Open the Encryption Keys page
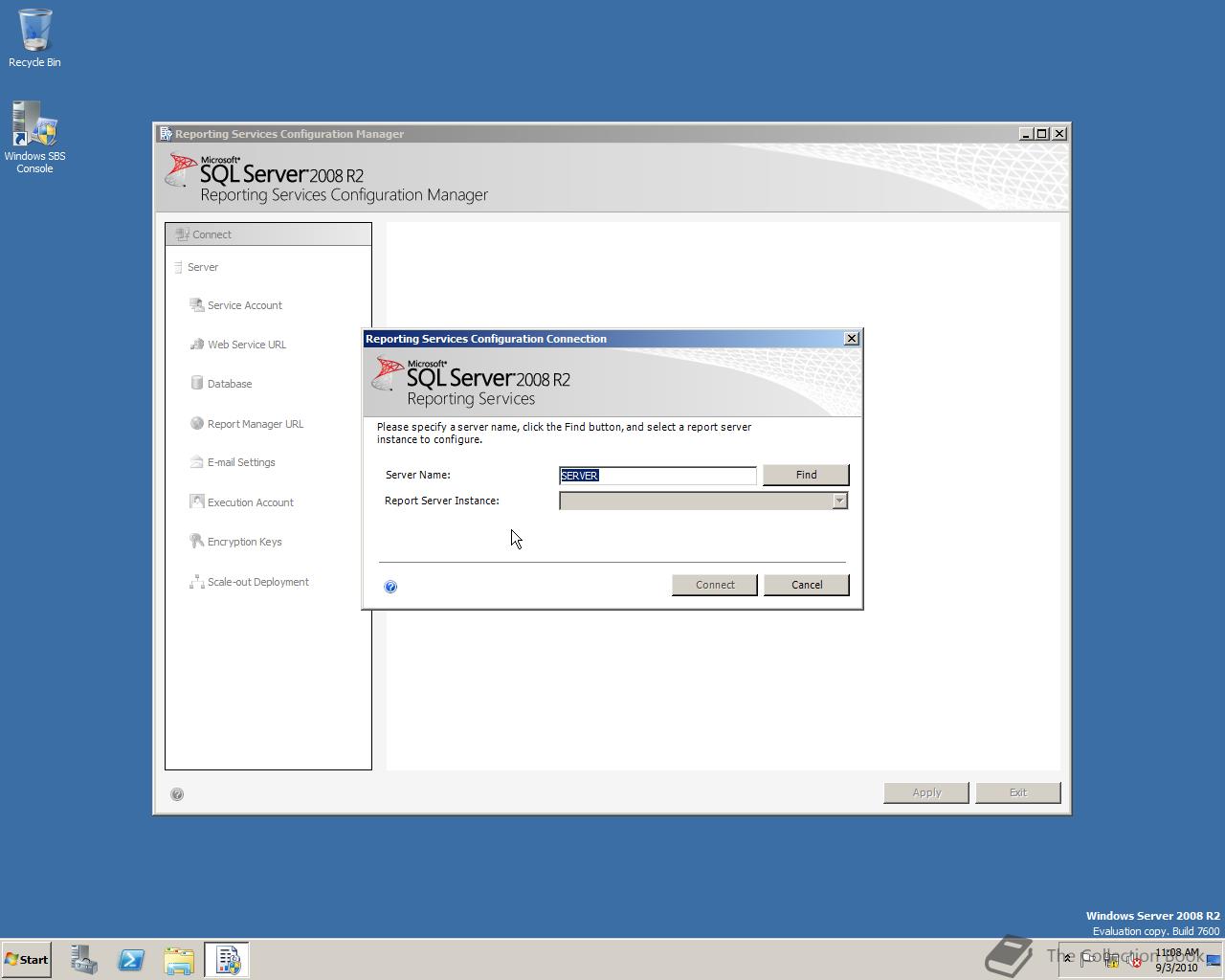This screenshot has height=980, width=1225. click(x=245, y=542)
